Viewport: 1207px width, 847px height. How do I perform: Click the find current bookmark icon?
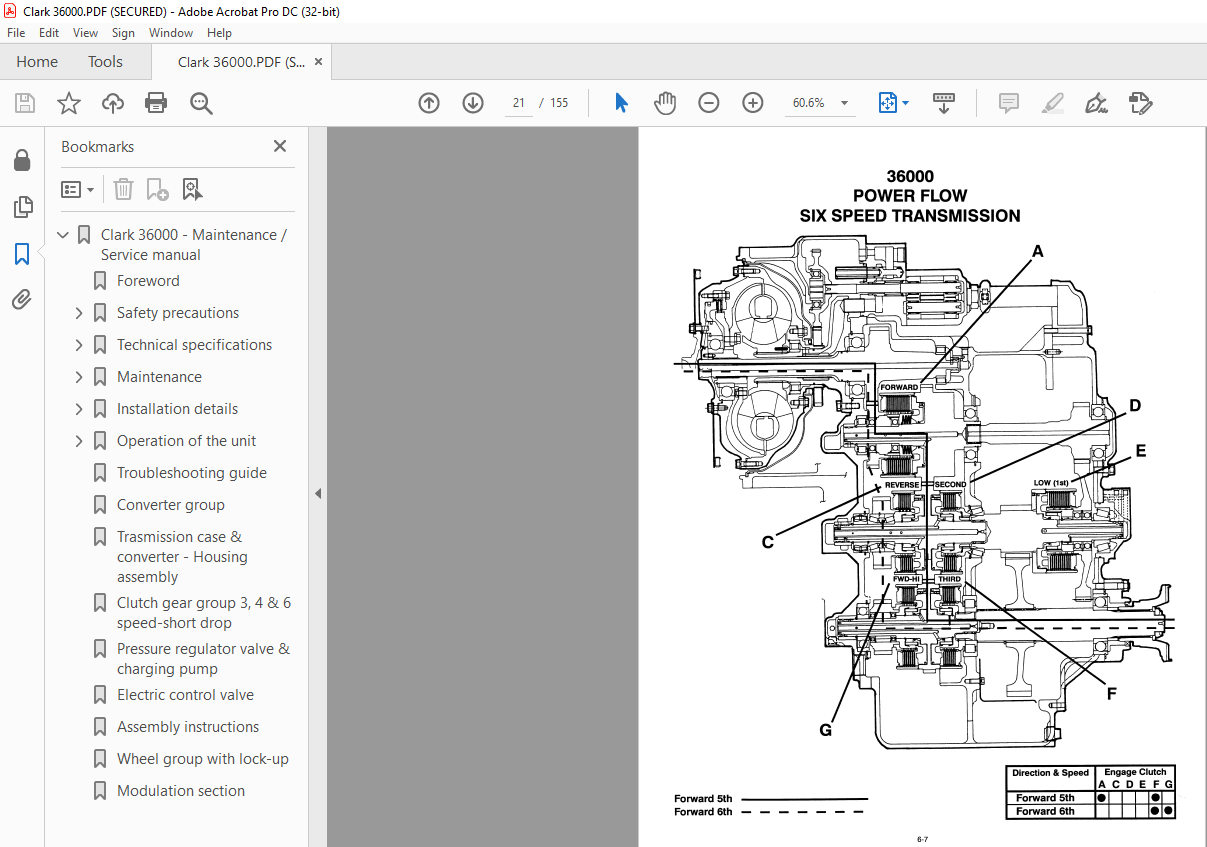193,189
